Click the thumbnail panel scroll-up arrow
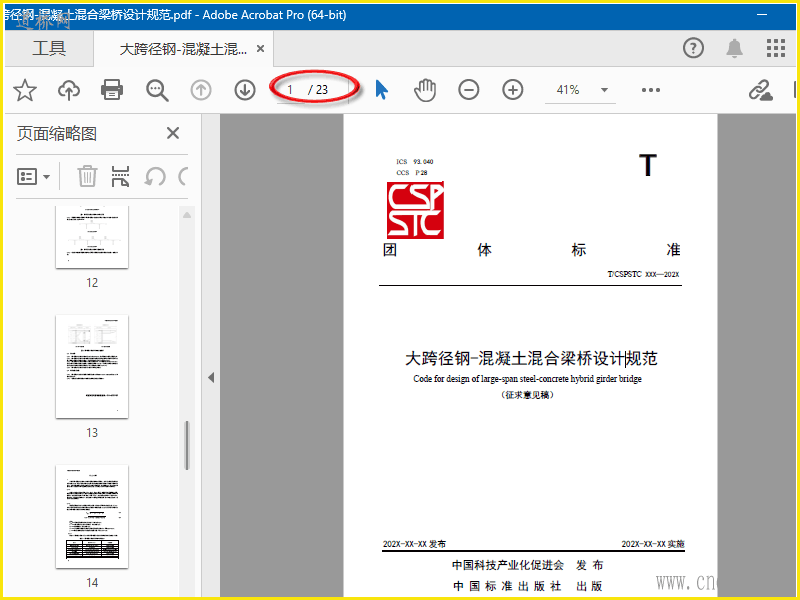This screenshot has width=800, height=600. click(x=187, y=215)
